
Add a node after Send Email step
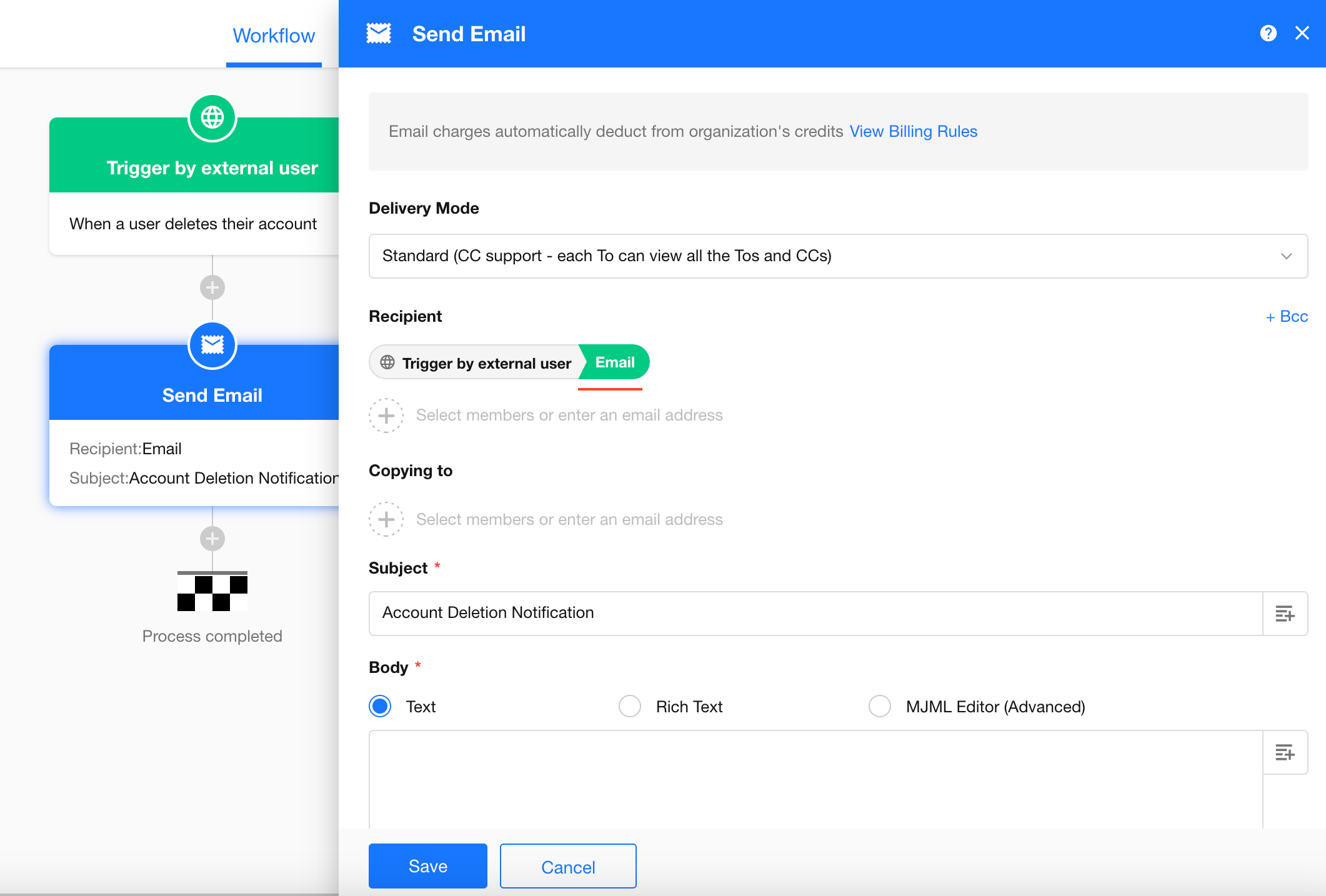(212, 538)
